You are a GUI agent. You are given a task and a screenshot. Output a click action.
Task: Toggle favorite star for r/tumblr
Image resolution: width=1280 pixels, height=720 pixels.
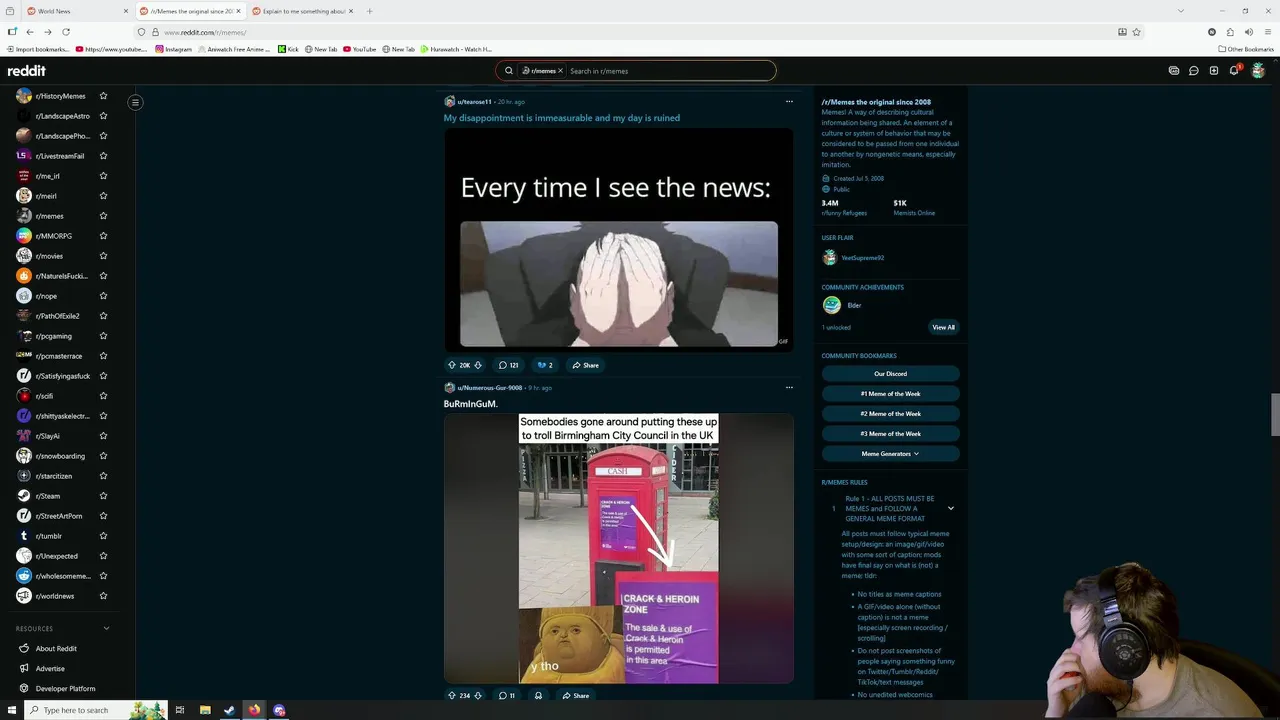tap(103, 536)
